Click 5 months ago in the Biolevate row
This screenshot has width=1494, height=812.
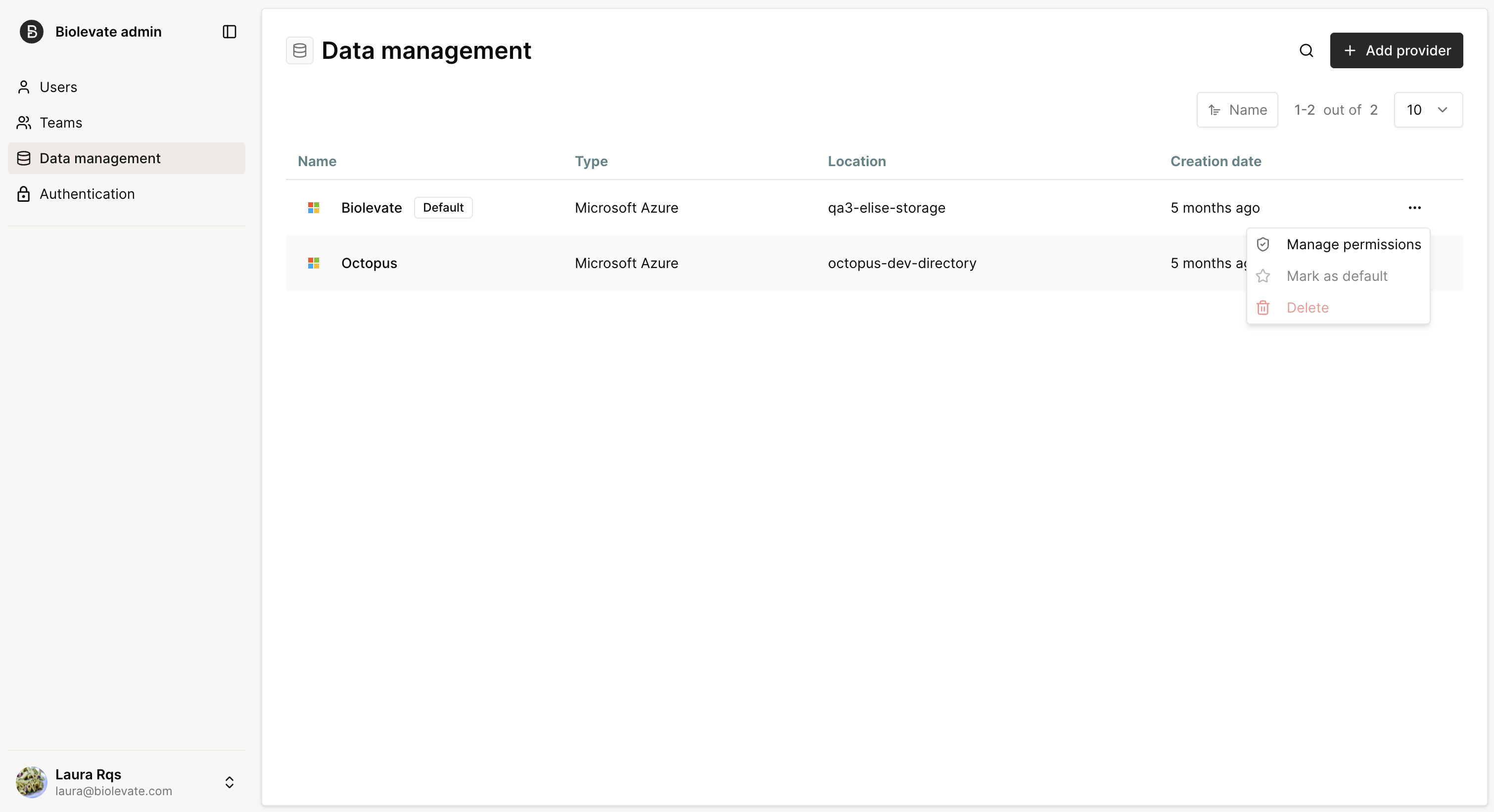coord(1215,208)
